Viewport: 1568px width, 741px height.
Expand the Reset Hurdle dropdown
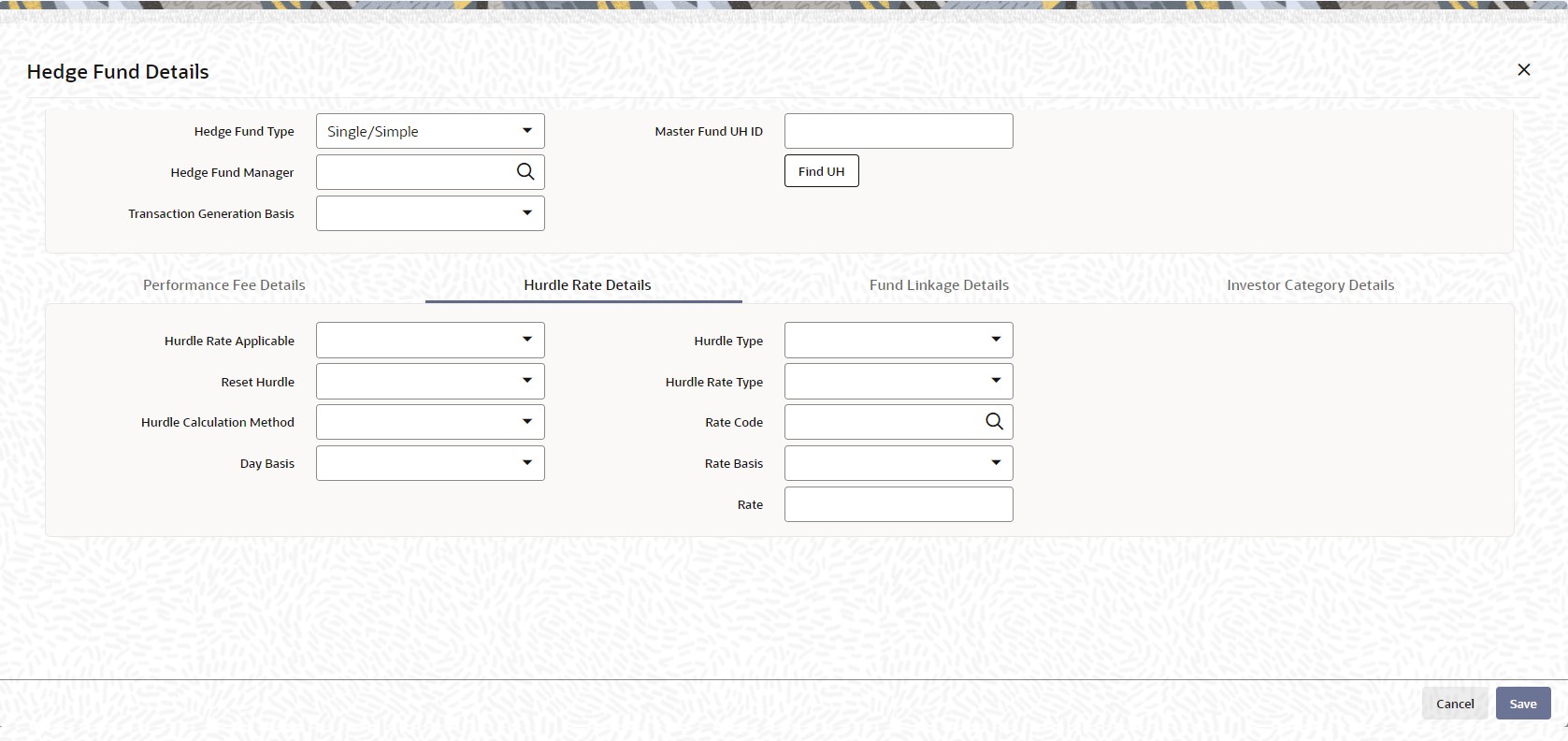(x=430, y=382)
